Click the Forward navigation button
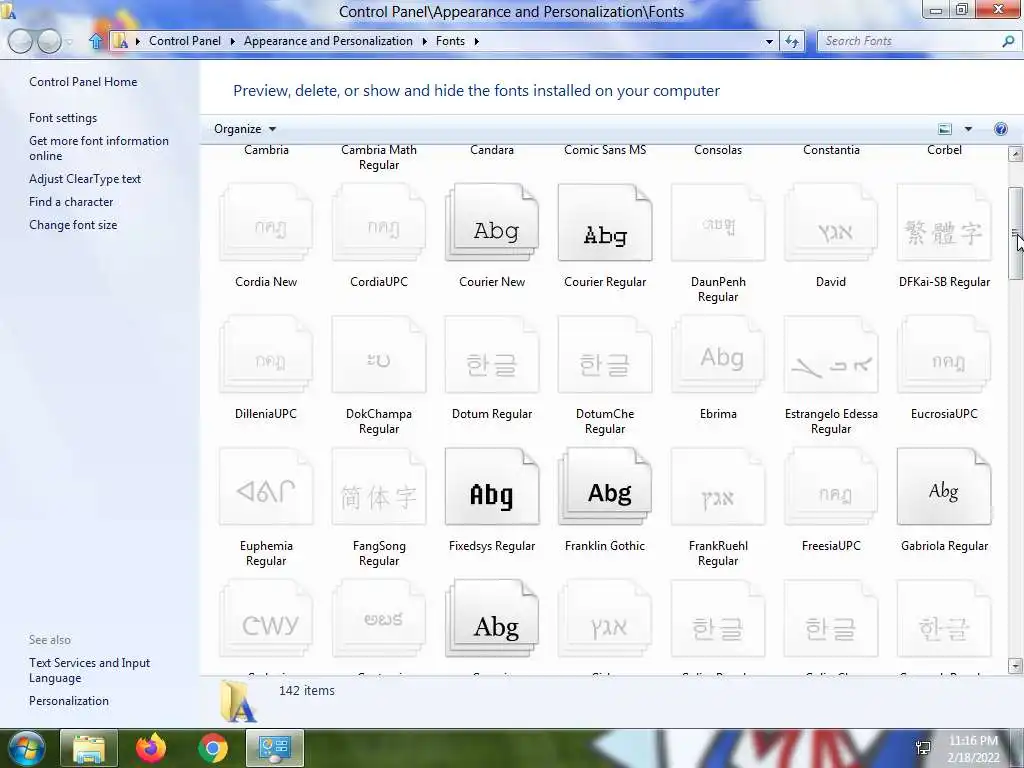Viewport: 1024px width, 768px height. click(x=49, y=41)
